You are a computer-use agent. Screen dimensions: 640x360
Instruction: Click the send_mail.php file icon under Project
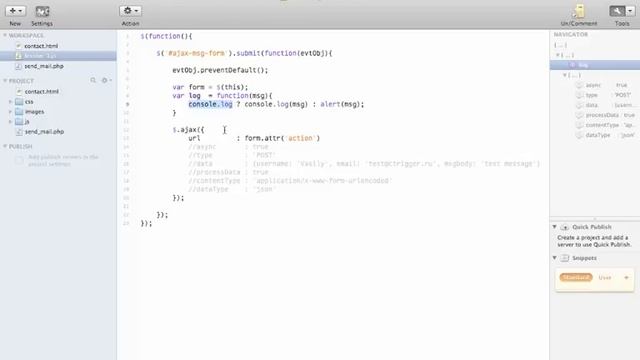point(19,131)
